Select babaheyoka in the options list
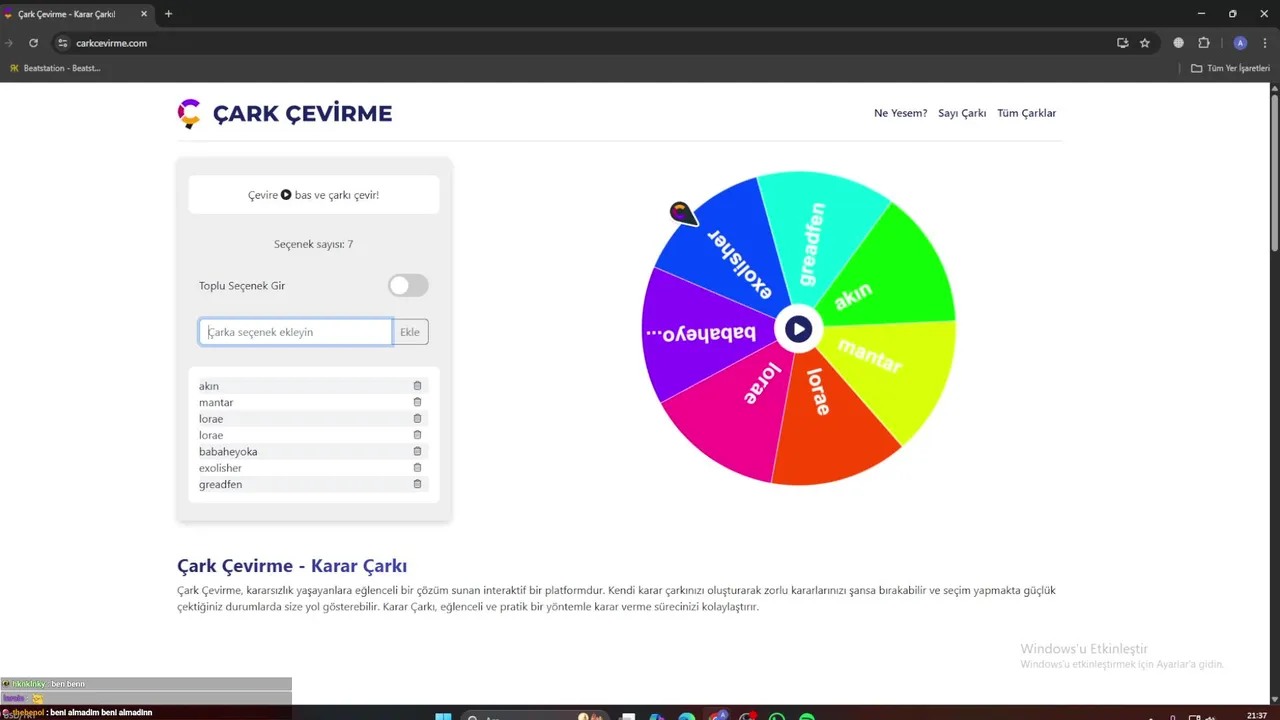1280x720 pixels. click(x=228, y=451)
